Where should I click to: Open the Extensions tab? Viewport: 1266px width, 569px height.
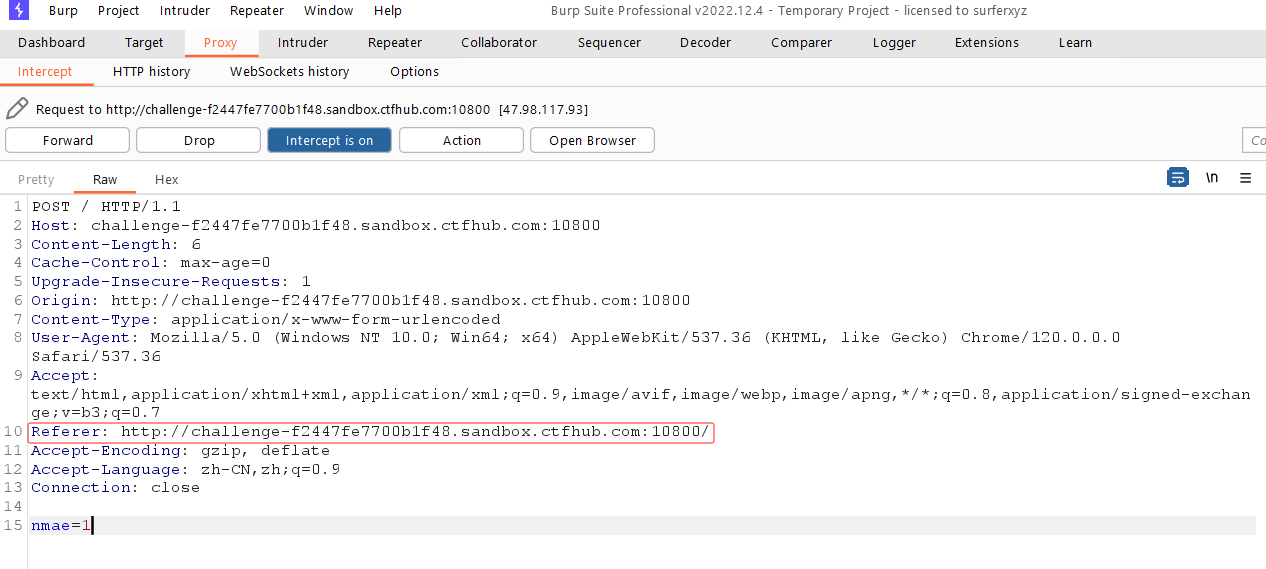click(x=987, y=43)
